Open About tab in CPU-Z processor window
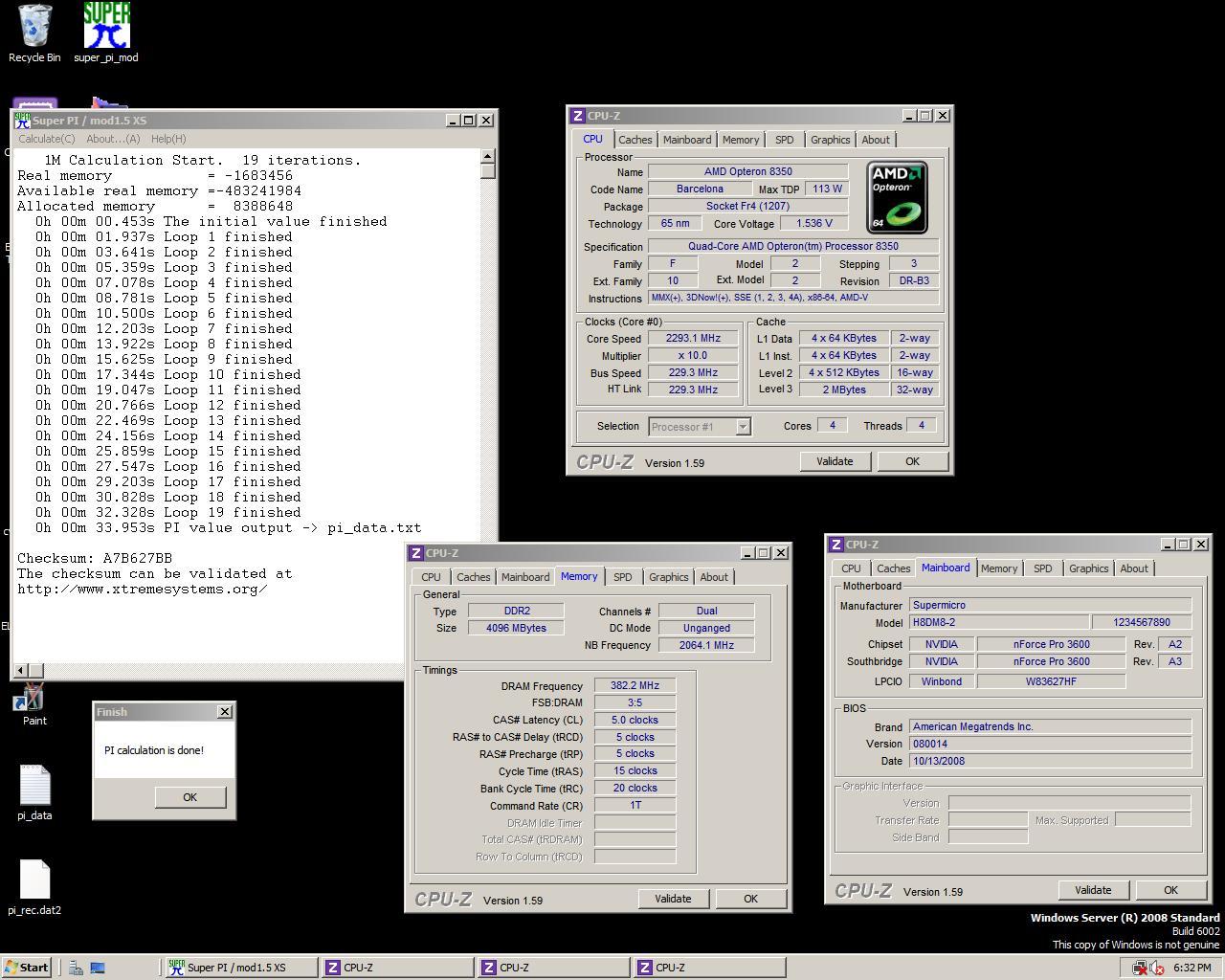Image resolution: width=1225 pixels, height=980 pixels. pyautogui.click(x=876, y=140)
